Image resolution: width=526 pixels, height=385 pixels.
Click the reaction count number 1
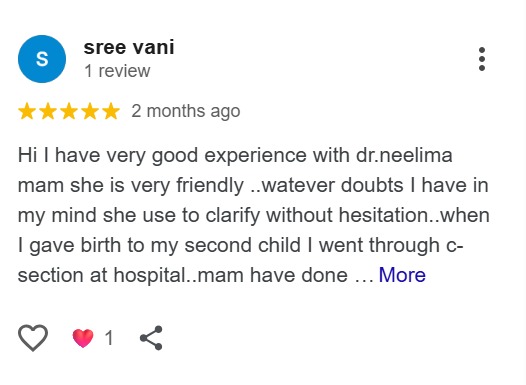pos(109,338)
